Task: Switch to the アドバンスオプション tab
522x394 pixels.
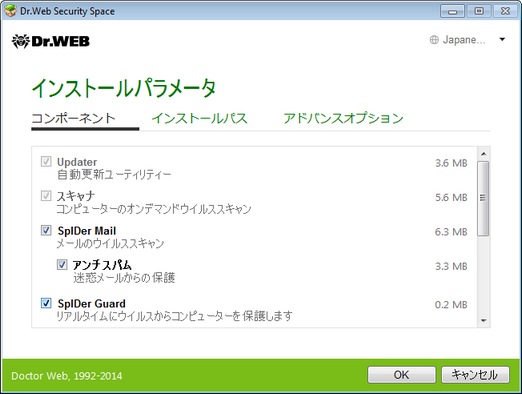Action: pyautogui.click(x=343, y=118)
